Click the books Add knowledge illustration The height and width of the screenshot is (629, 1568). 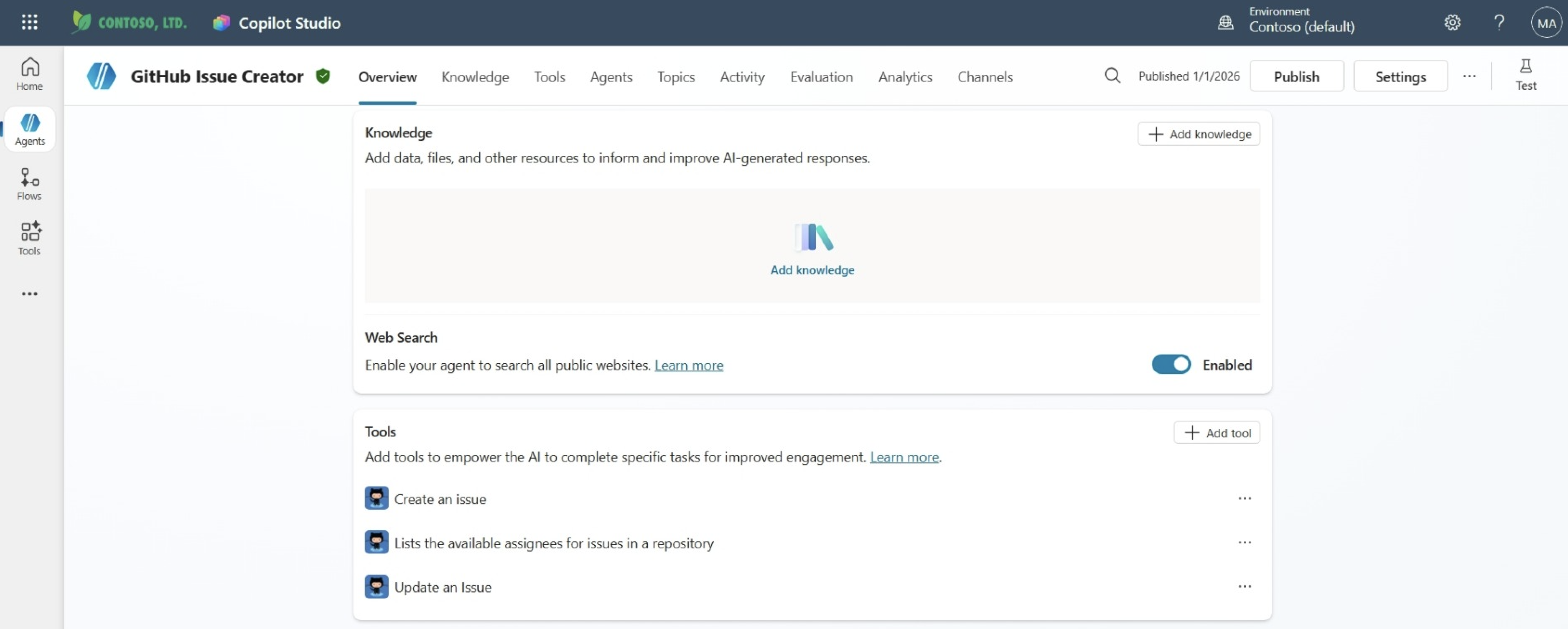pyautogui.click(x=813, y=237)
